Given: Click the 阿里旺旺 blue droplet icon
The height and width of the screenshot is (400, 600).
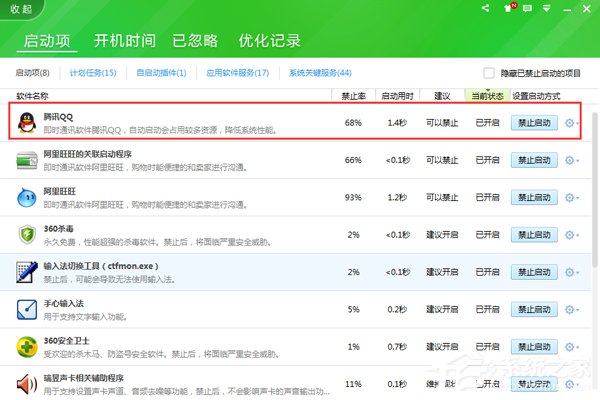Looking at the screenshot, I should pos(27,198).
